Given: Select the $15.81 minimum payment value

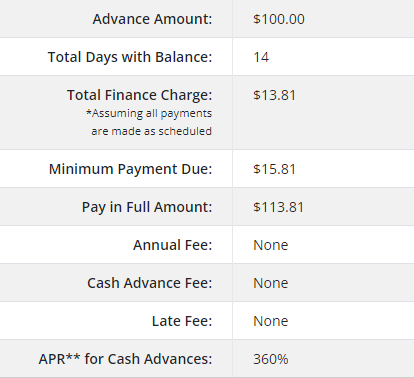Looking at the screenshot, I should pos(274,169).
